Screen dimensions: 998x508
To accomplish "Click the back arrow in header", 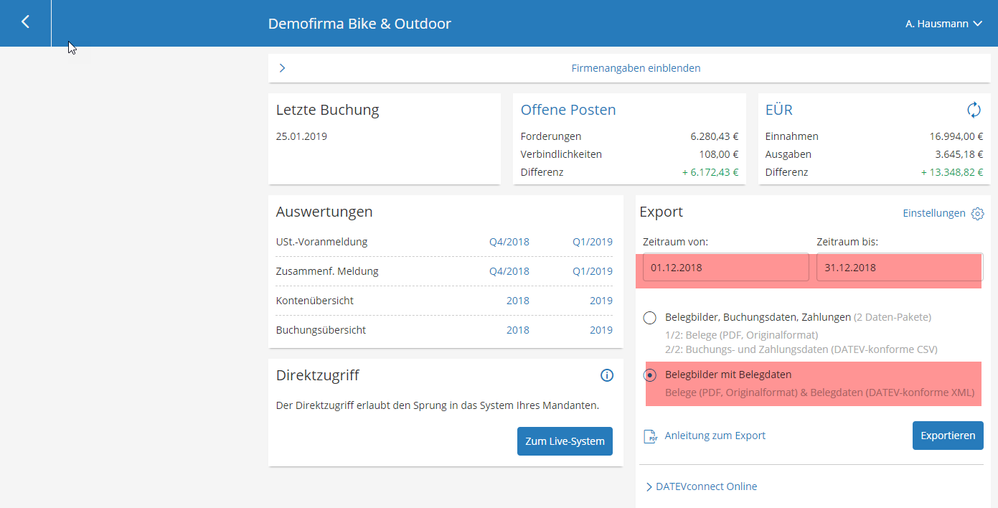I will coord(25,22).
